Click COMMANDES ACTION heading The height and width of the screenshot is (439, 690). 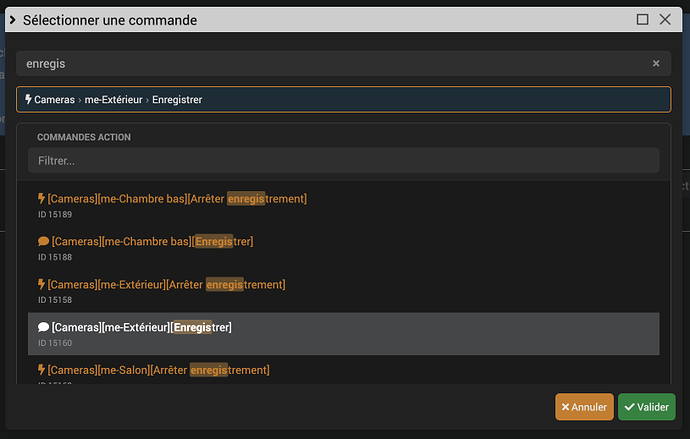pyautogui.click(x=84, y=137)
